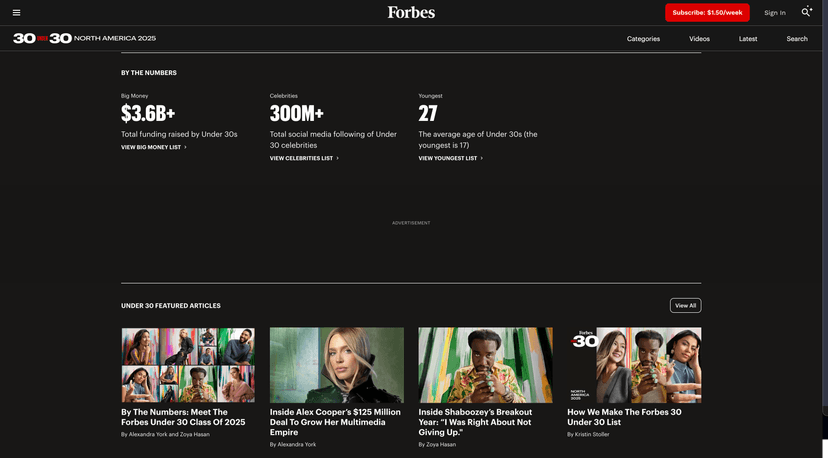Follow the View Youngest List link

tap(450, 158)
